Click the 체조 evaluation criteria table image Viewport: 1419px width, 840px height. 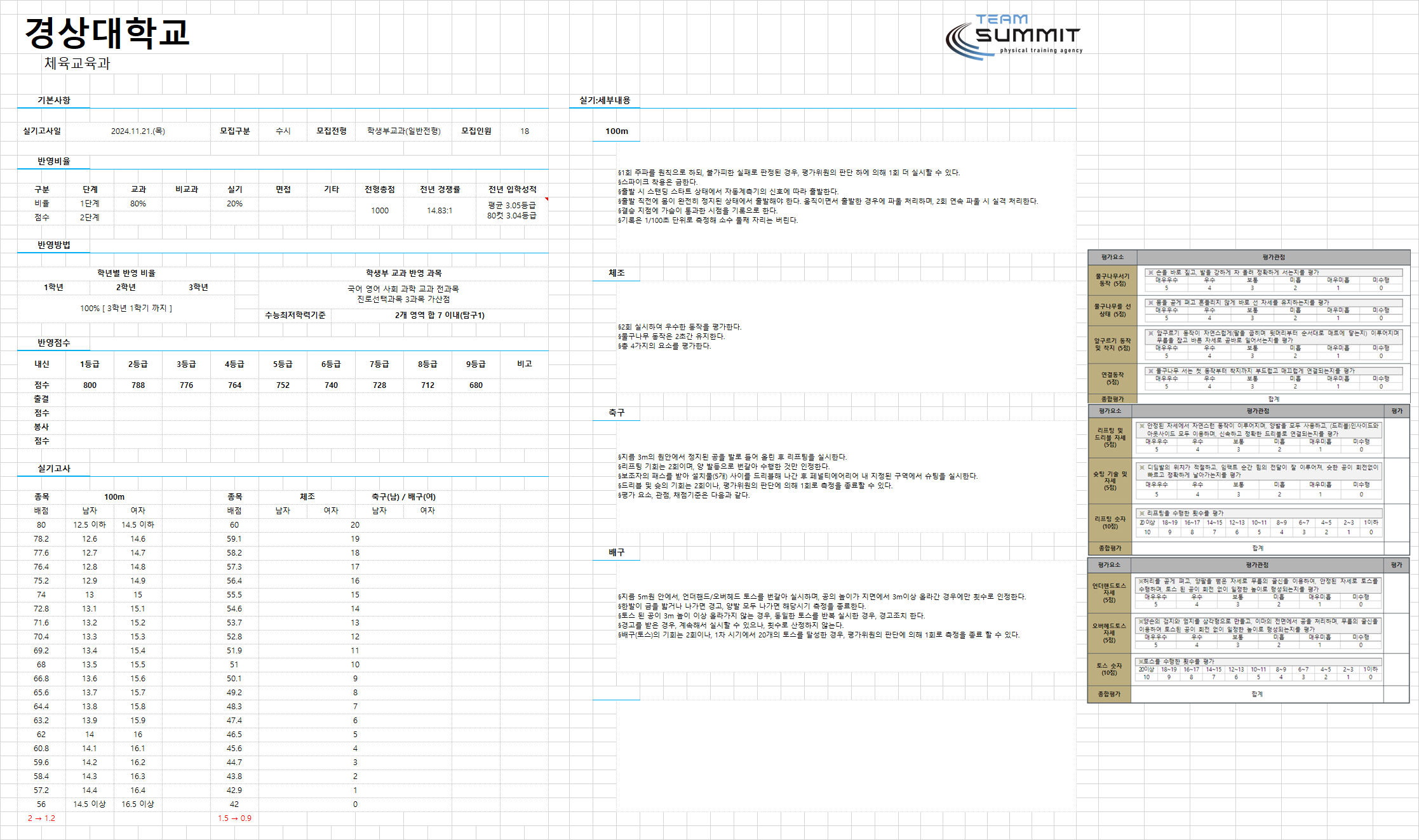(1249, 326)
